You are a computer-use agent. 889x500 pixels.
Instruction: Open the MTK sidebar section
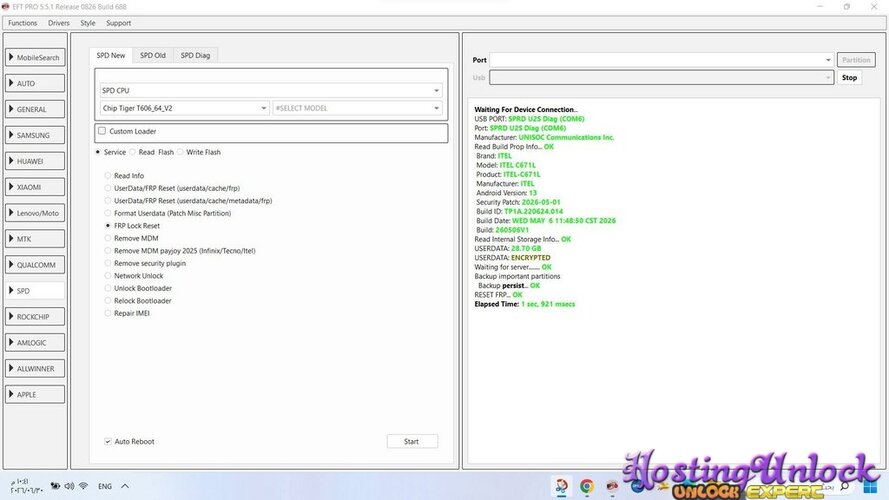pyautogui.click(x=35, y=239)
